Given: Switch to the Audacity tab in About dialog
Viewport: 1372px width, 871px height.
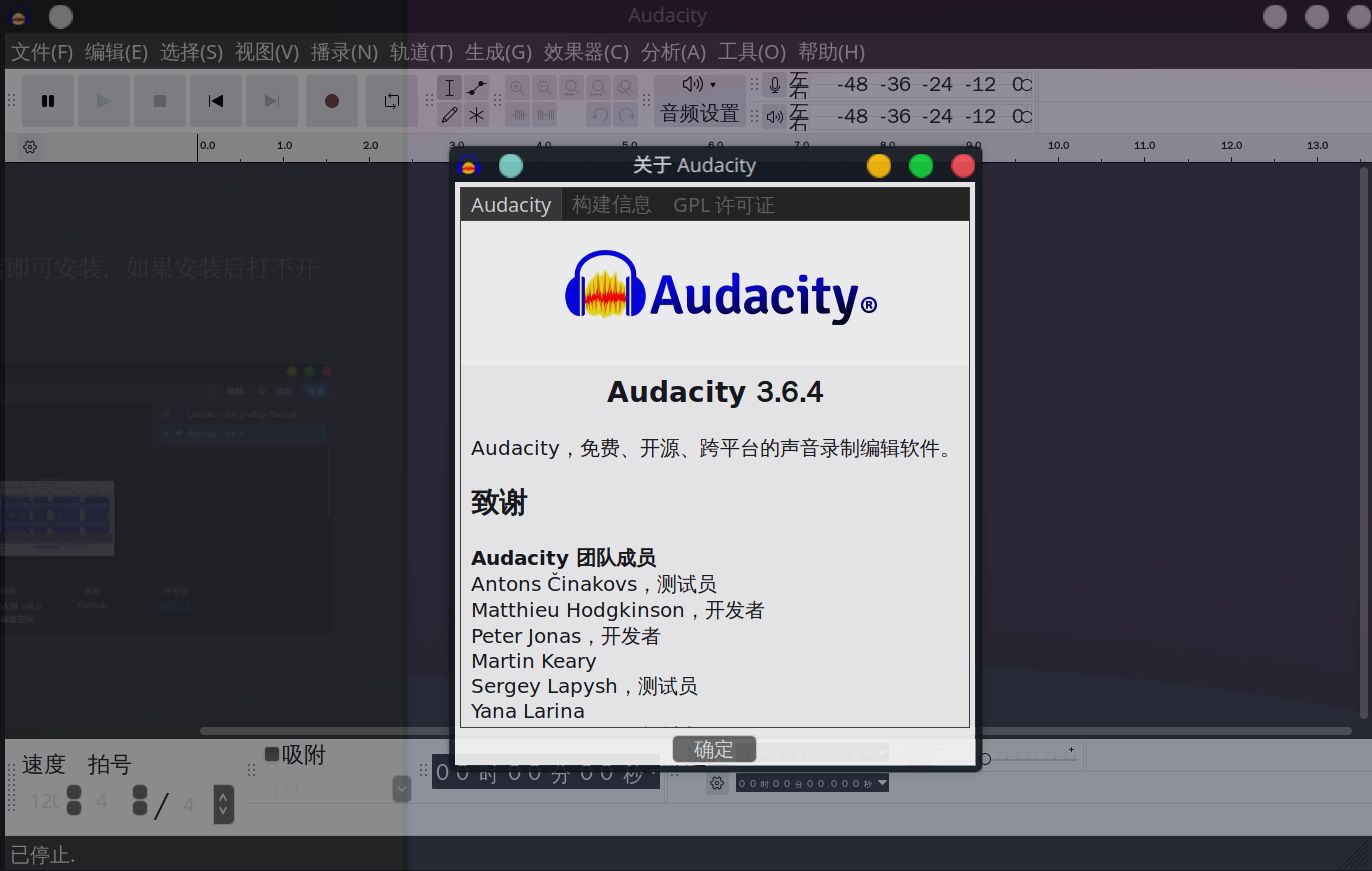Looking at the screenshot, I should [x=511, y=205].
